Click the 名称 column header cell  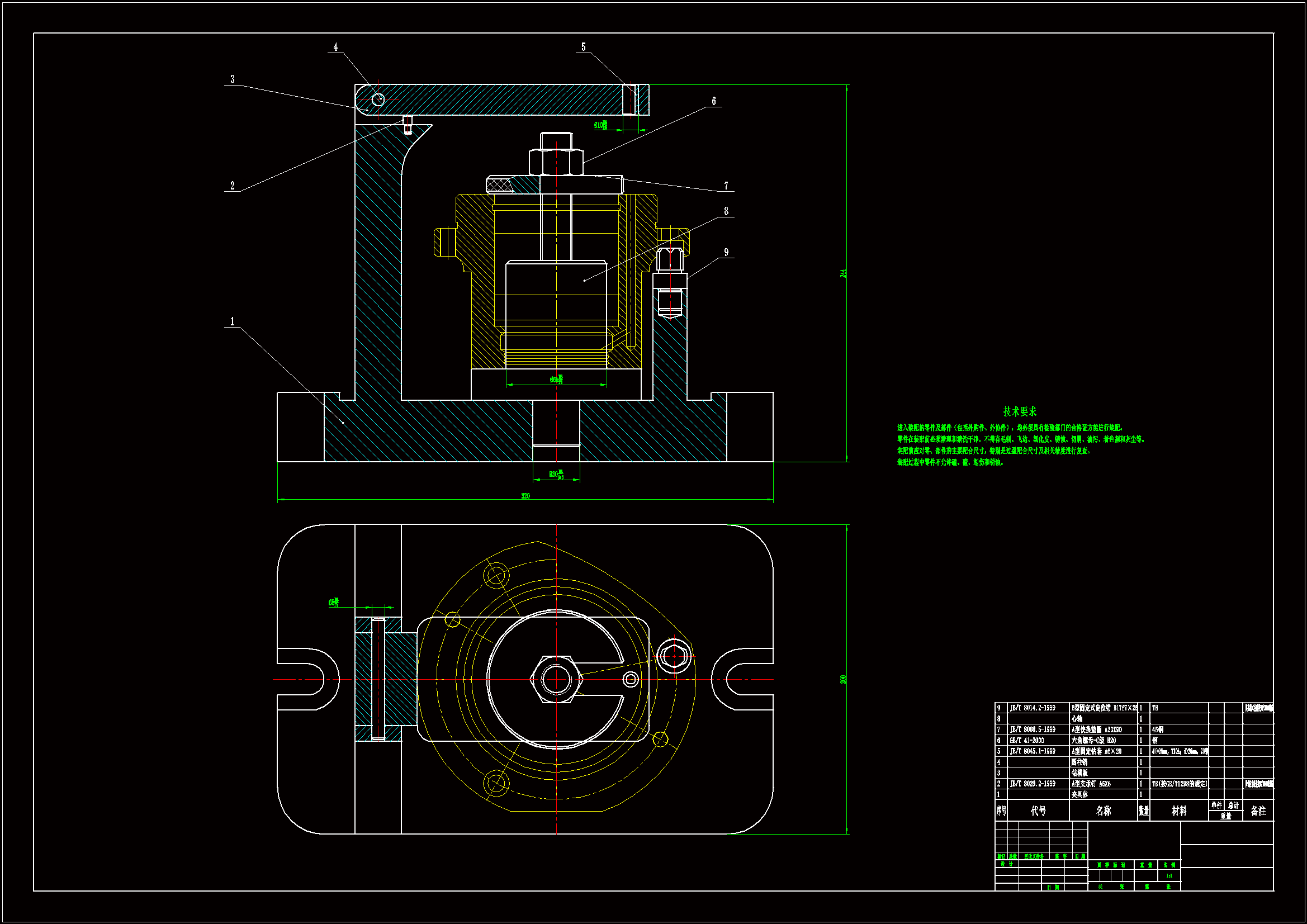[x=1103, y=811]
